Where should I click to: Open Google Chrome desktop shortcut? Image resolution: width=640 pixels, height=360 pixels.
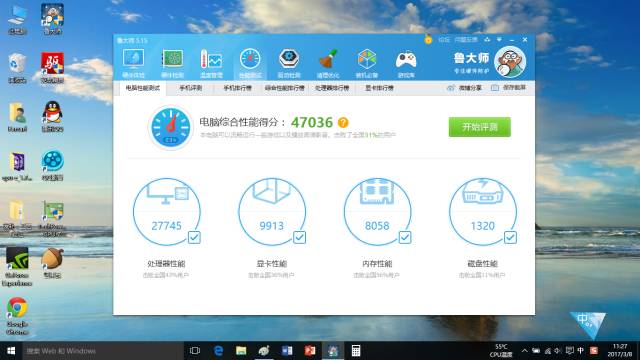(x=17, y=315)
